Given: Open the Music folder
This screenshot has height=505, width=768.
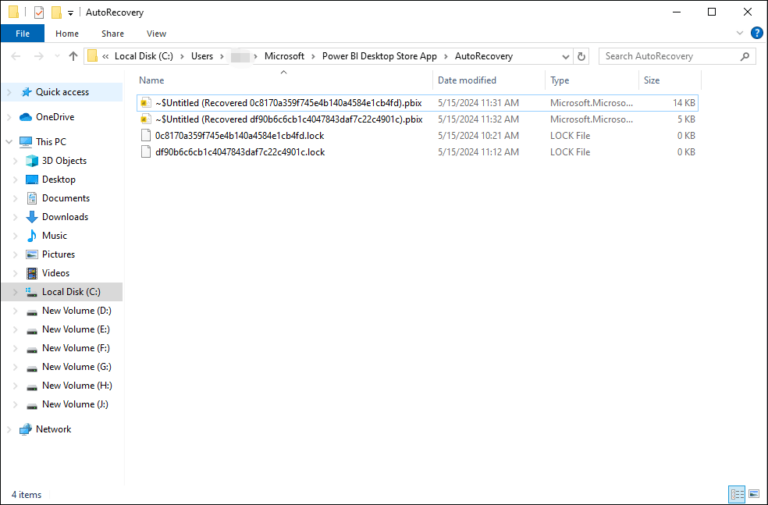Looking at the screenshot, I should tap(54, 236).
